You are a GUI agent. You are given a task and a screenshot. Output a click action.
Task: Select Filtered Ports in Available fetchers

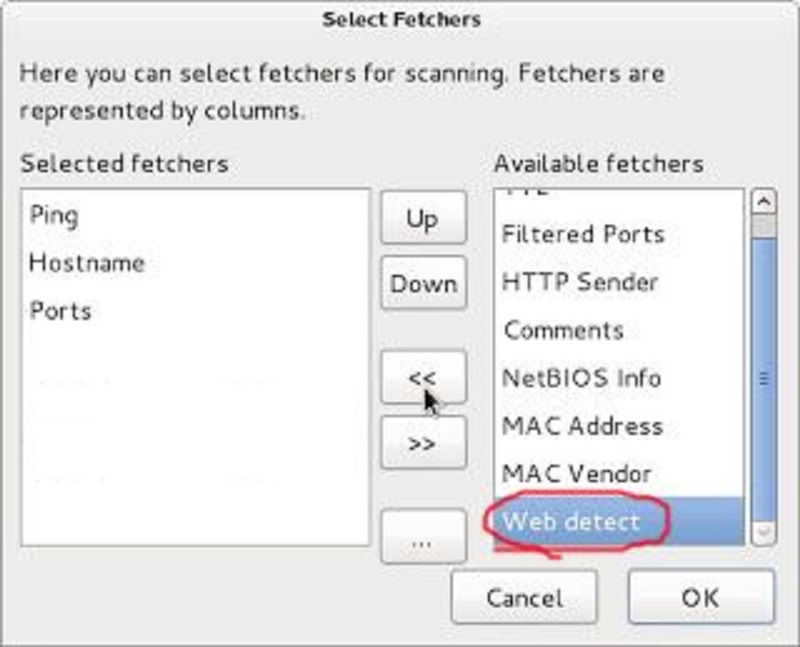pyautogui.click(x=583, y=235)
